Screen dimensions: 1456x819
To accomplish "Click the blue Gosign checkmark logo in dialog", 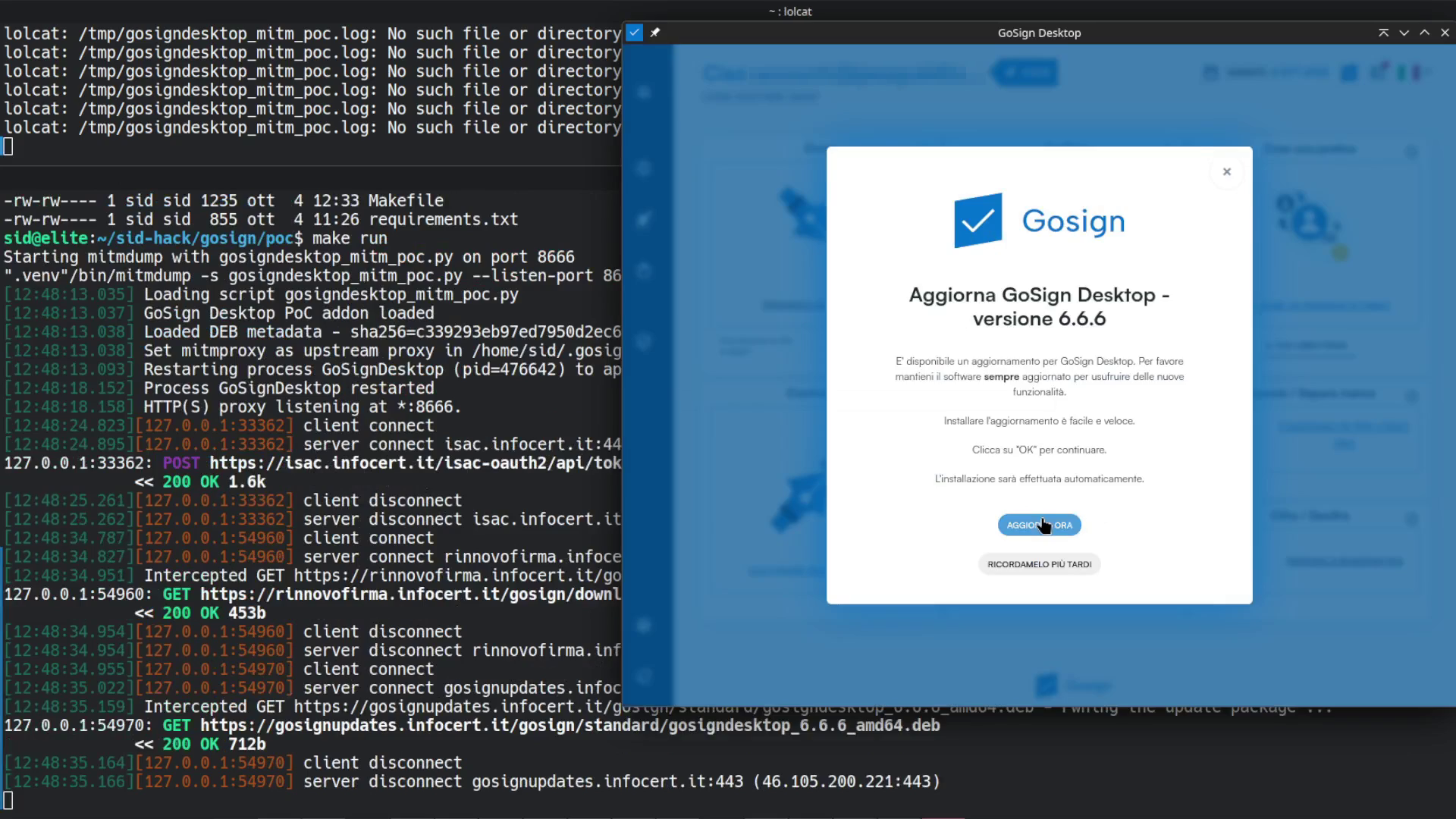I will 977,221.
